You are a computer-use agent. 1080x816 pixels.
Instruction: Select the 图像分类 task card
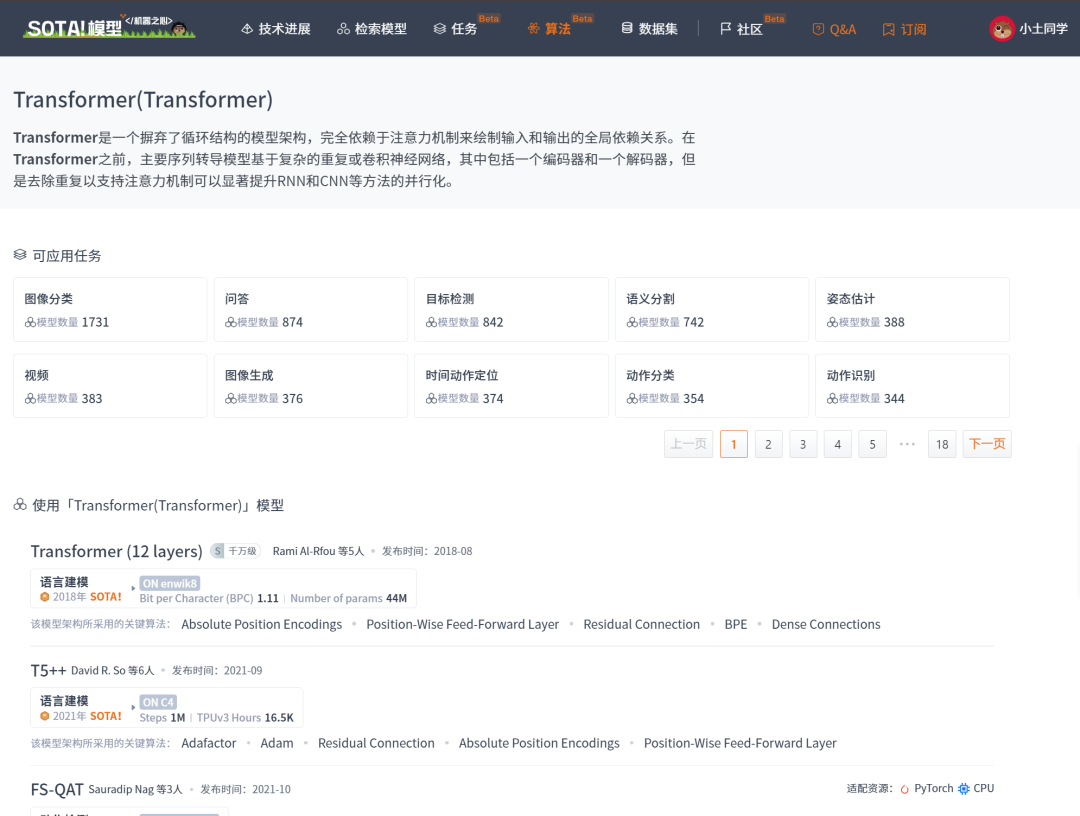[x=110, y=309]
